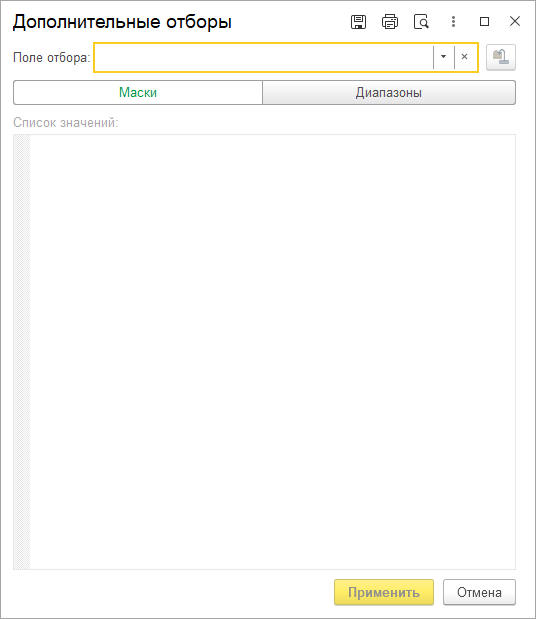The image size is (536, 619).
Task: Switch to the Диапазоны tab
Action: pyautogui.click(x=389, y=92)
